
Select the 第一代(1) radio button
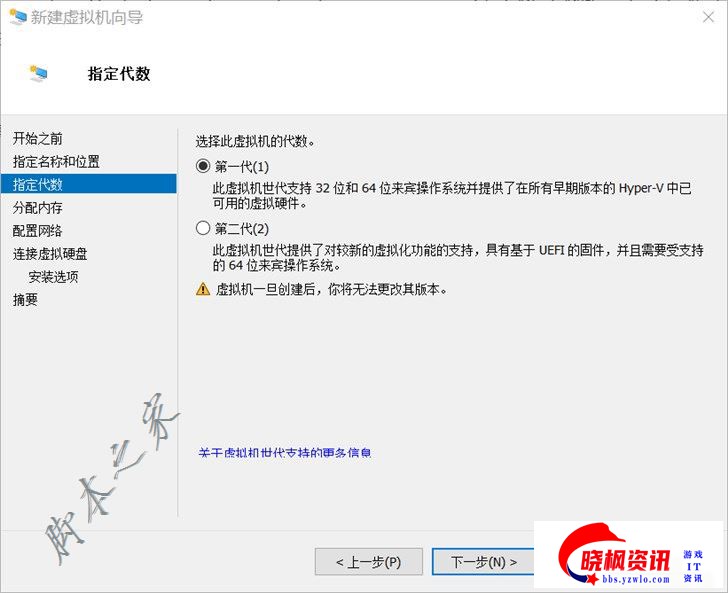204,166
